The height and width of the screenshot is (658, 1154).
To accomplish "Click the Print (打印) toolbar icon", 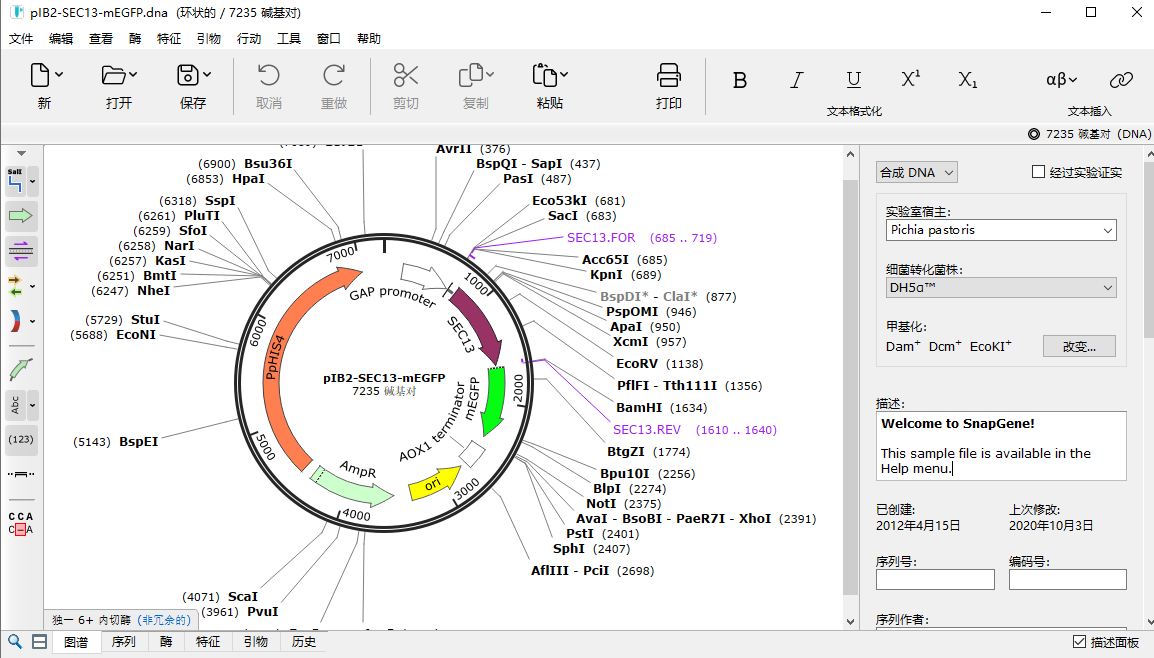I will 668,76.
